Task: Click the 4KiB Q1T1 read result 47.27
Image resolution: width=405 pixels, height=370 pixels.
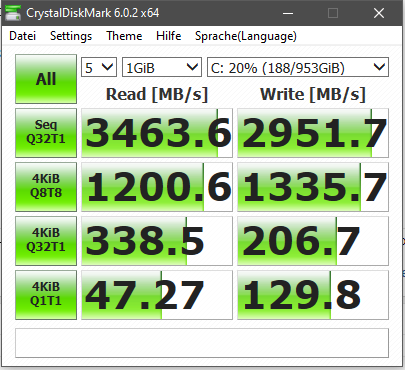Action: click(x=157, y=295)
